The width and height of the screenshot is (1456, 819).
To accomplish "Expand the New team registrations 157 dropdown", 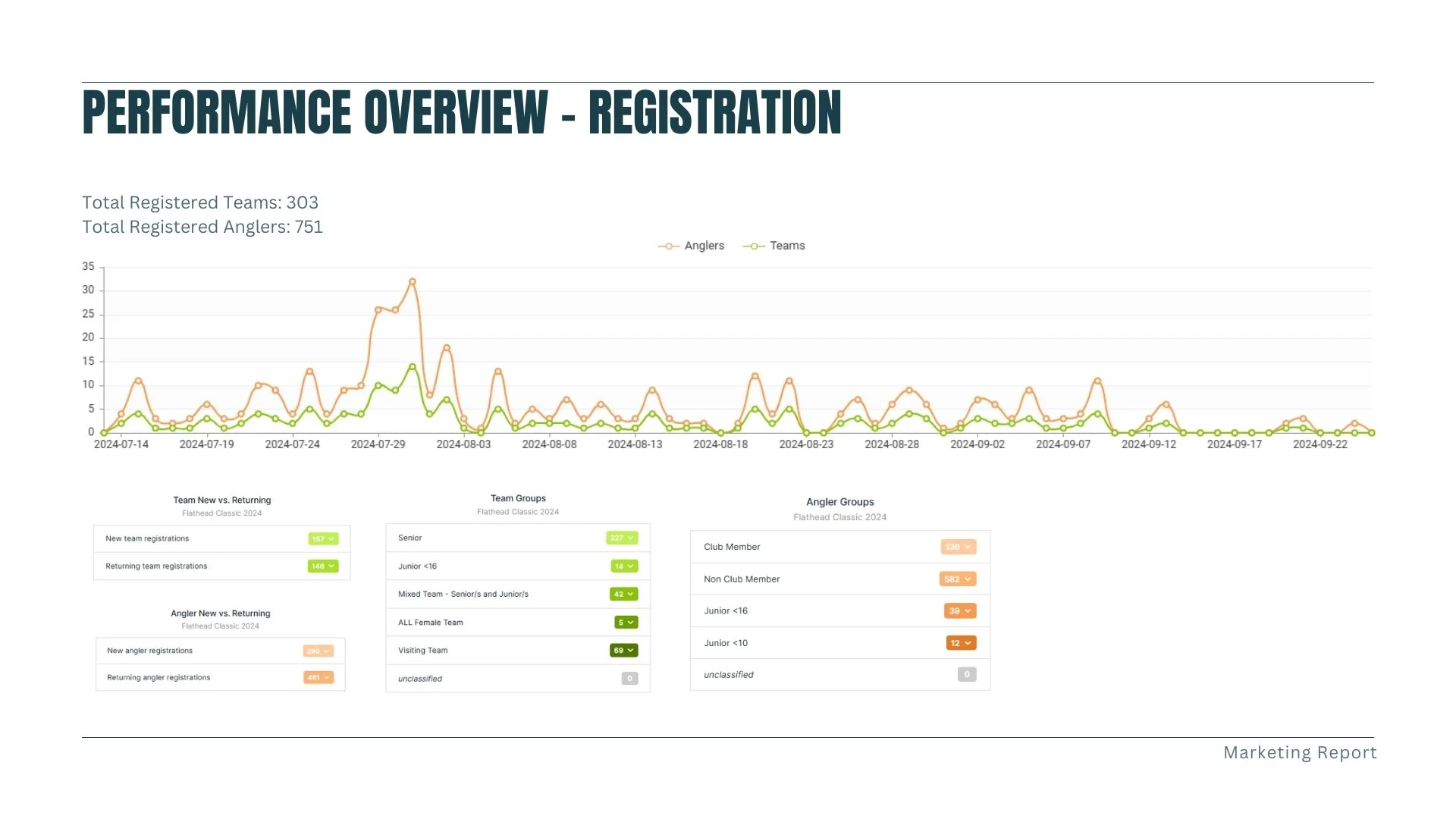I will [323, 539].
